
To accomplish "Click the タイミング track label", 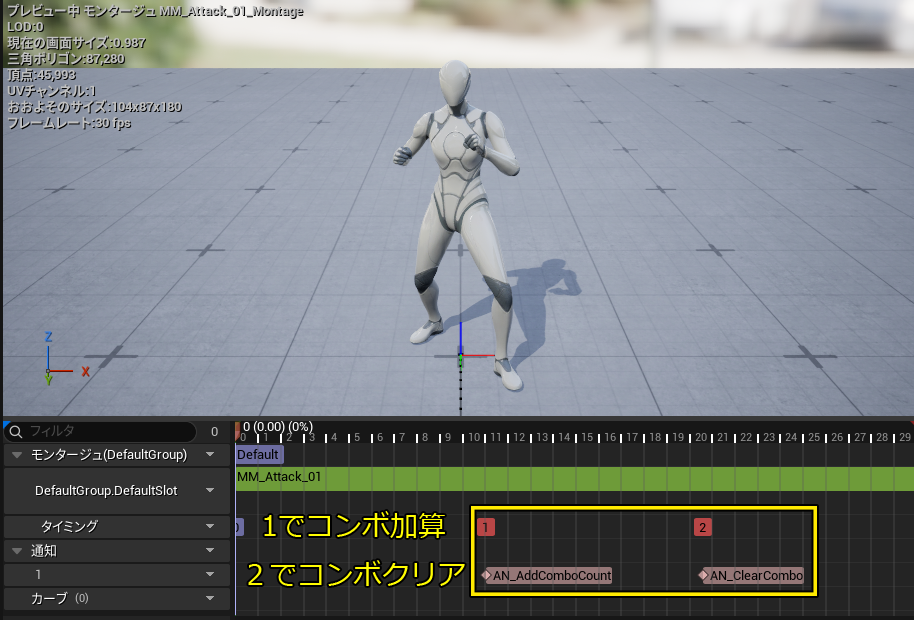I will [69, 527].
